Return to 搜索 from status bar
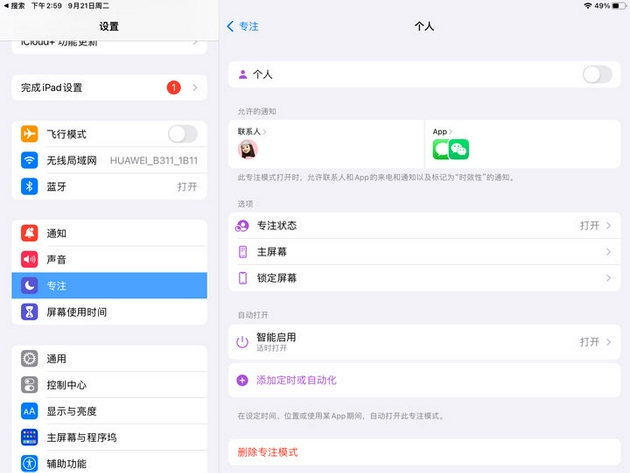The height and width of the screenshot is (473, 630). (x=14, y=6)
